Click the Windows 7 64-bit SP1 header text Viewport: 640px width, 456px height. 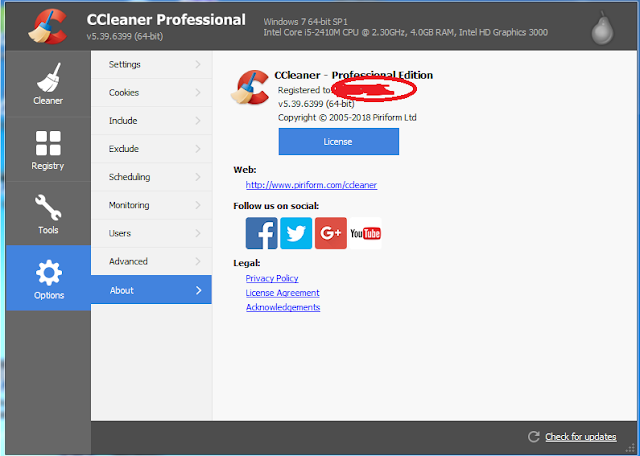coord(305,22)
